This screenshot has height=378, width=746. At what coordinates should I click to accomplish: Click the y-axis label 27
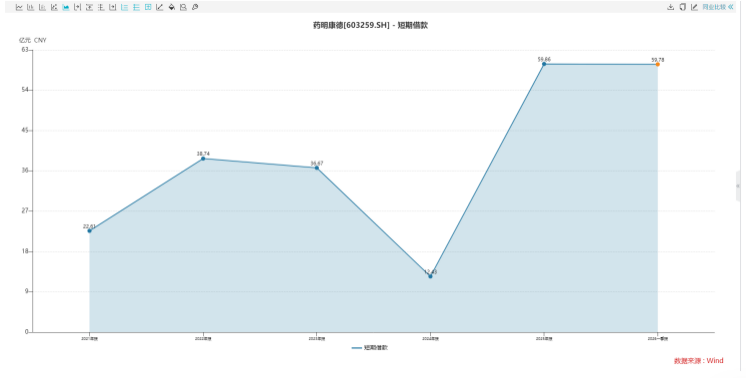click(25, 211)
